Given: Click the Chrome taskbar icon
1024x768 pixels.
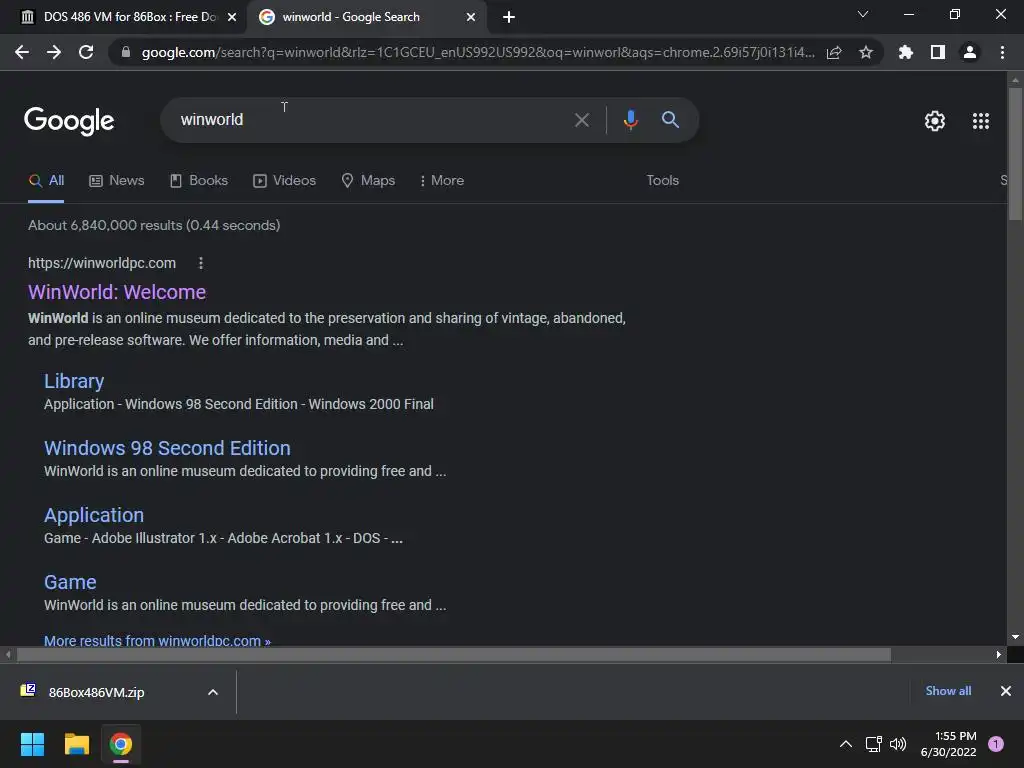Looking at the screenshot, I should [x=121, y=744].
